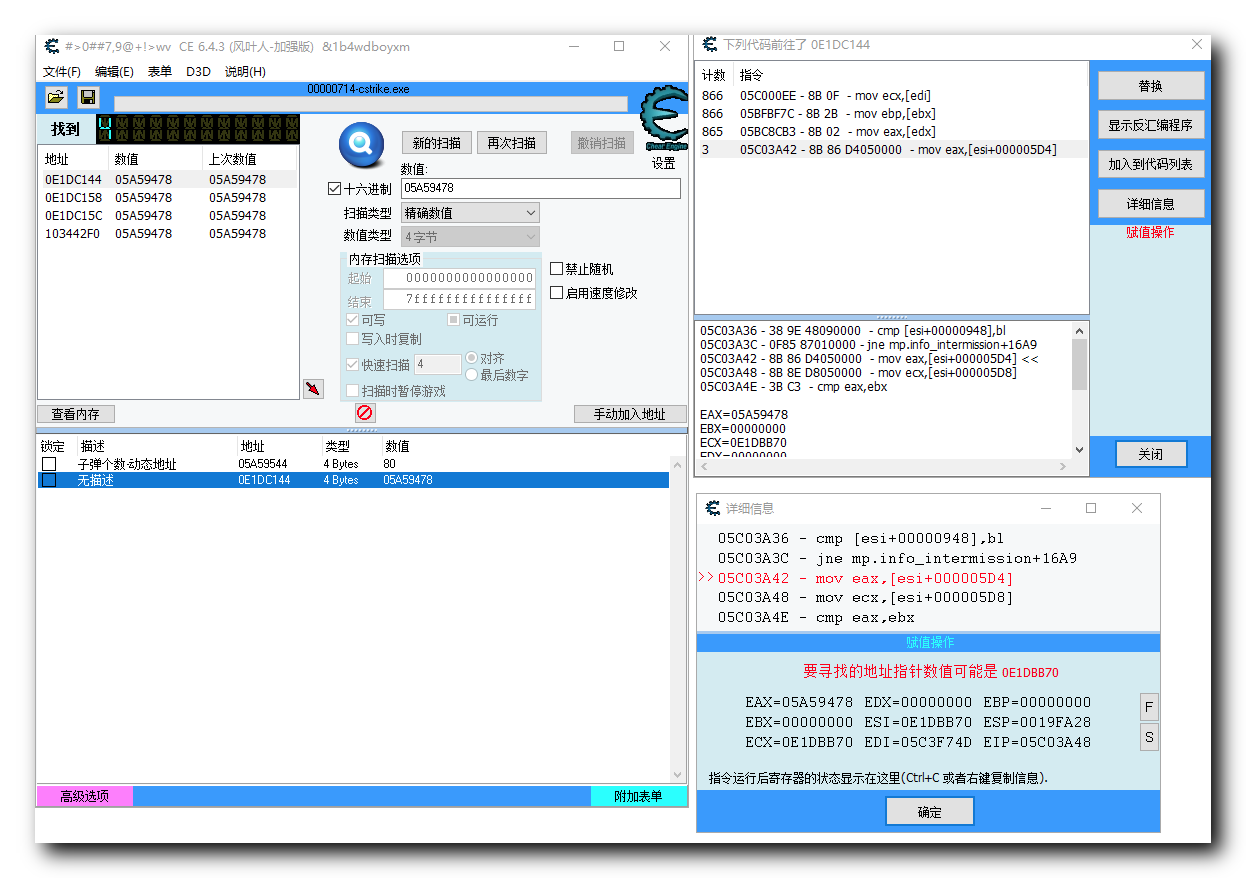
Task: Click the 计数 column header
Action: point(715,76)
